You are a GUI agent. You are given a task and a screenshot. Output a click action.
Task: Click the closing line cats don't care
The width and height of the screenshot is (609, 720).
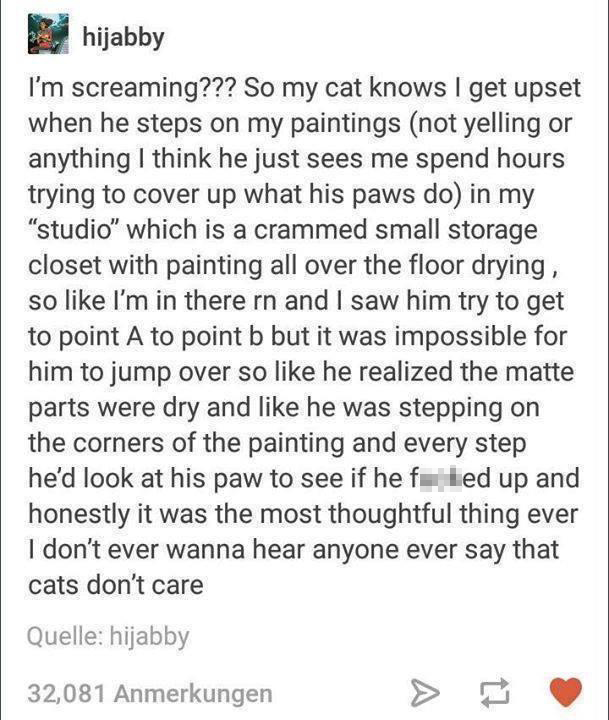pyautogui.click(x=116, y=585)
